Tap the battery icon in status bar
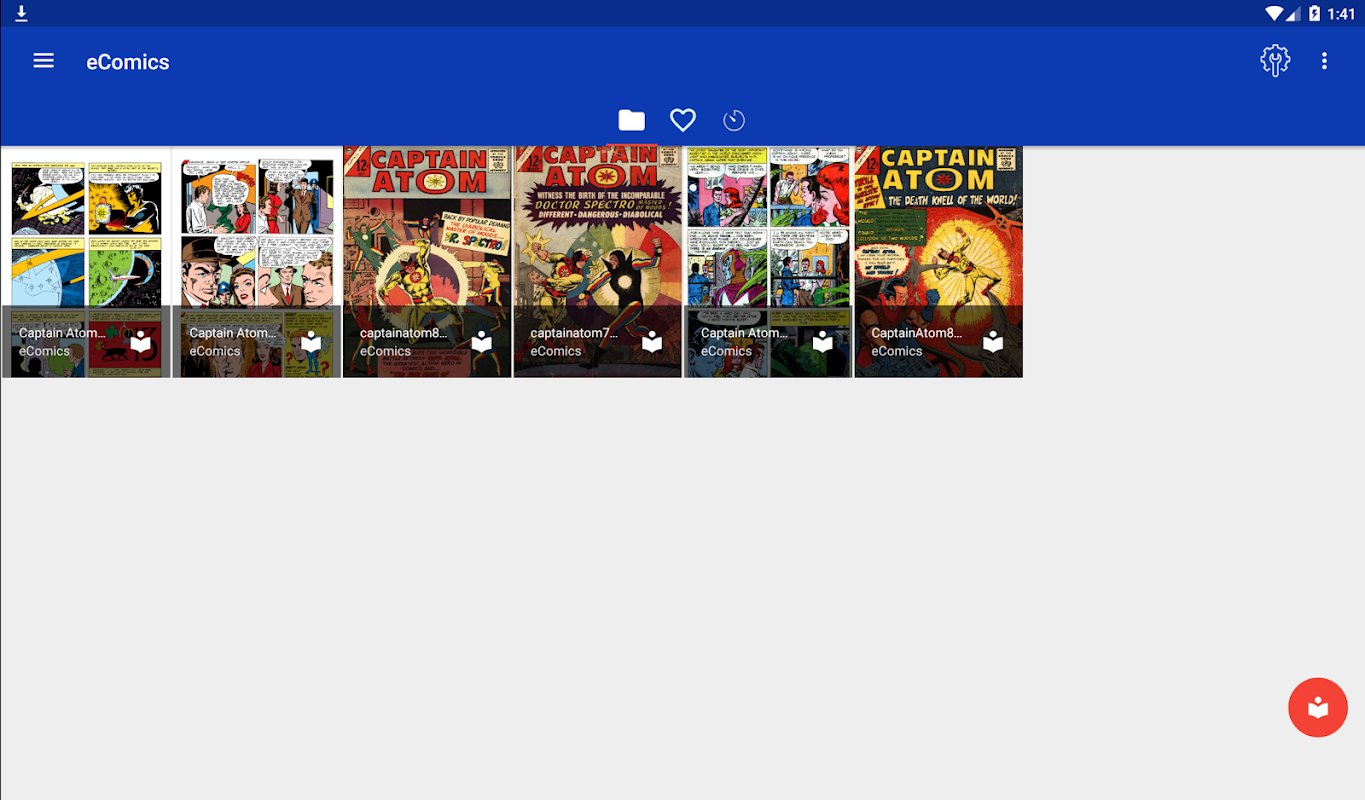 [x=1314, y=13]
